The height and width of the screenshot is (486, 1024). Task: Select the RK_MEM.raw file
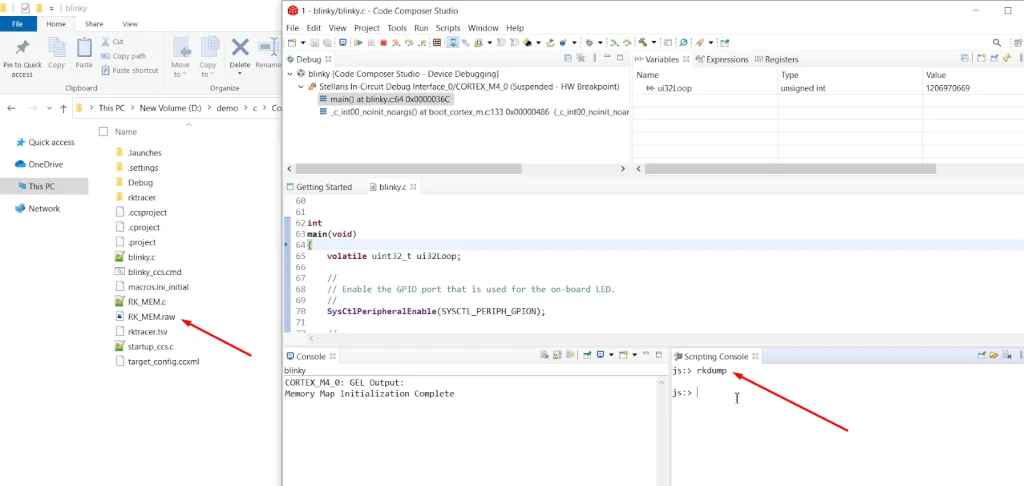click(145, 317)
